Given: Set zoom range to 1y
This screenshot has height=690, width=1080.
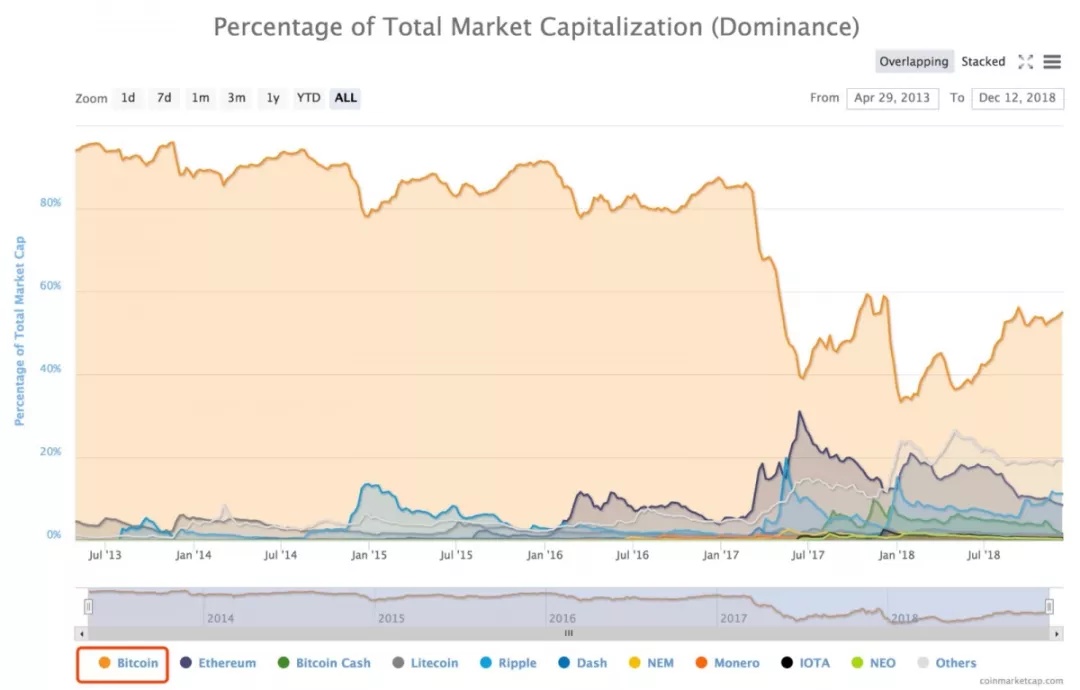Looking at the screenshot, I should pyautogui.click(x=273, y=98).
